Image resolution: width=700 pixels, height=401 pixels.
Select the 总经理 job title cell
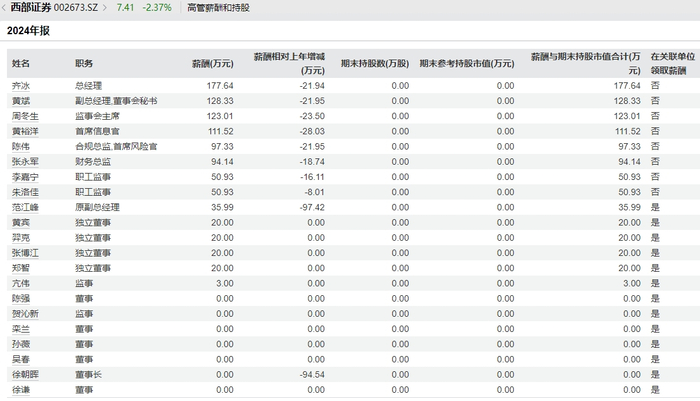(88, 86)
